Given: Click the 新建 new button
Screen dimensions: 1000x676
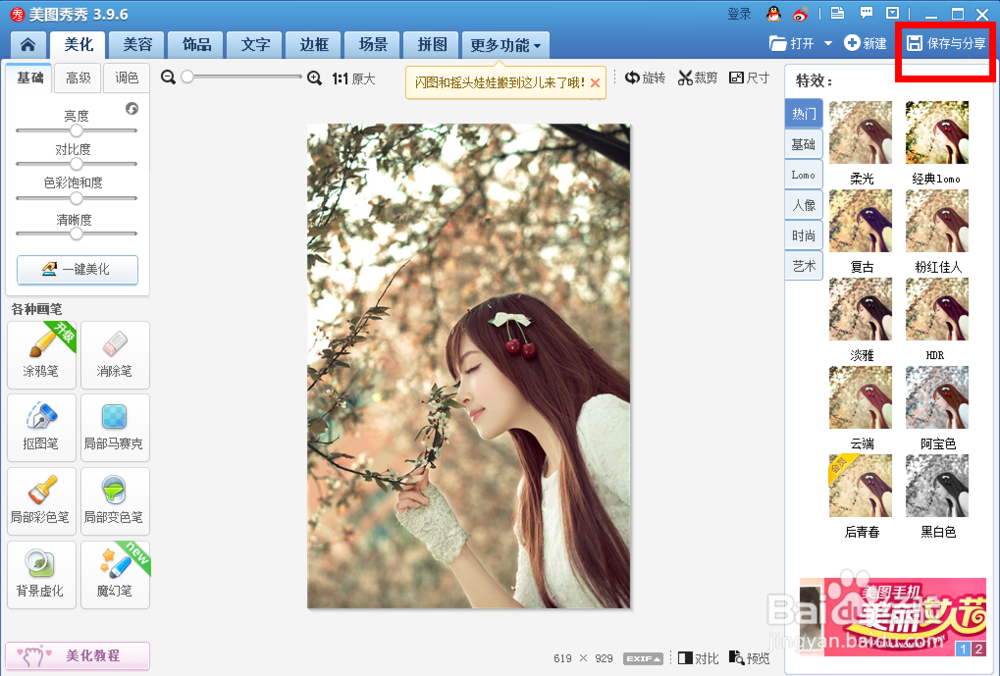Looking at the screenshot, I should [865, 43].
